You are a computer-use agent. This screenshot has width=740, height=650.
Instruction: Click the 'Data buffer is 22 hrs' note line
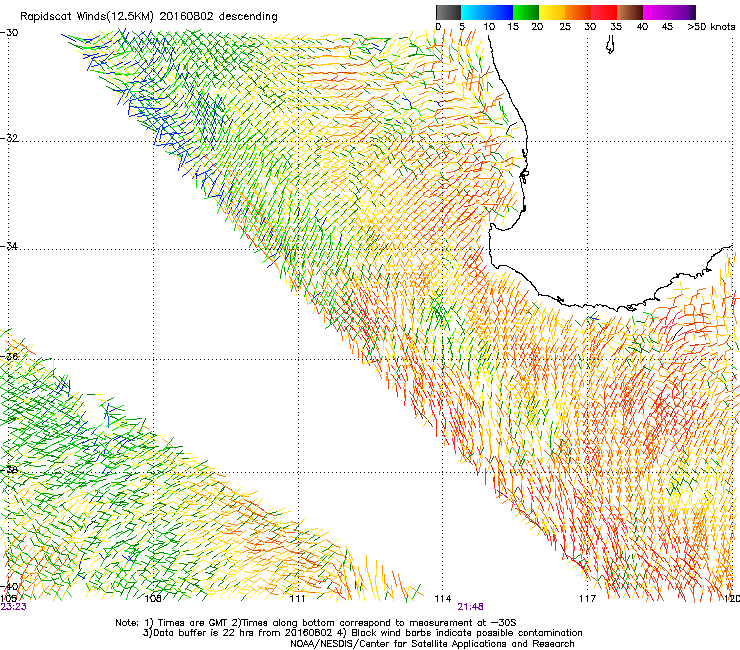point(362,633)
